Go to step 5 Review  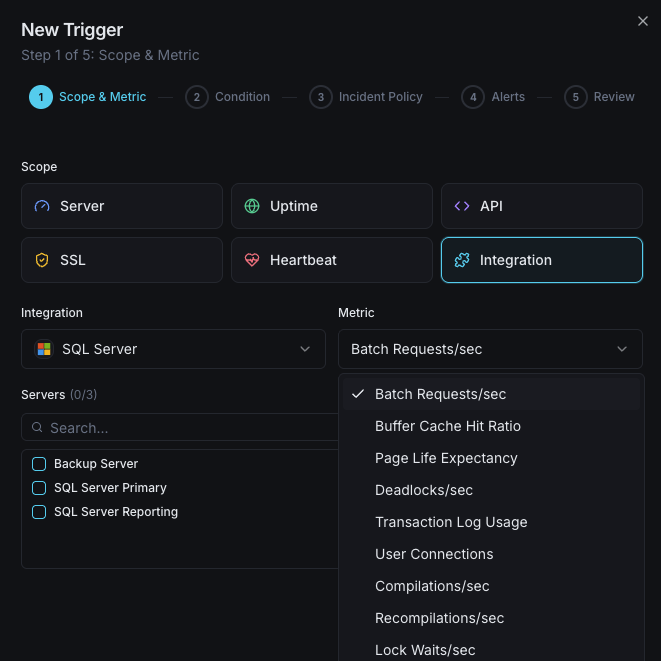click(x=599, y=97)
